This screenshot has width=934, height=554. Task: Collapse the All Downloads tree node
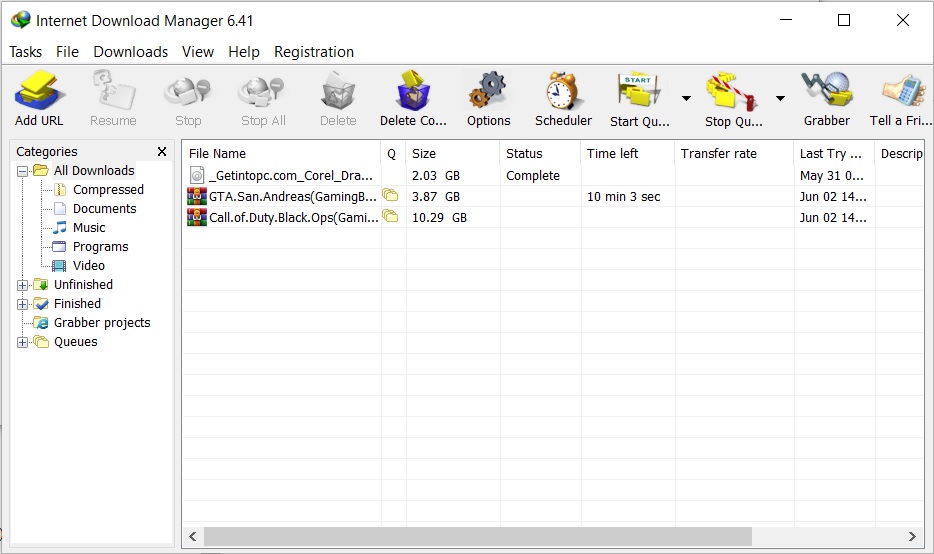[x=23, y=172]
